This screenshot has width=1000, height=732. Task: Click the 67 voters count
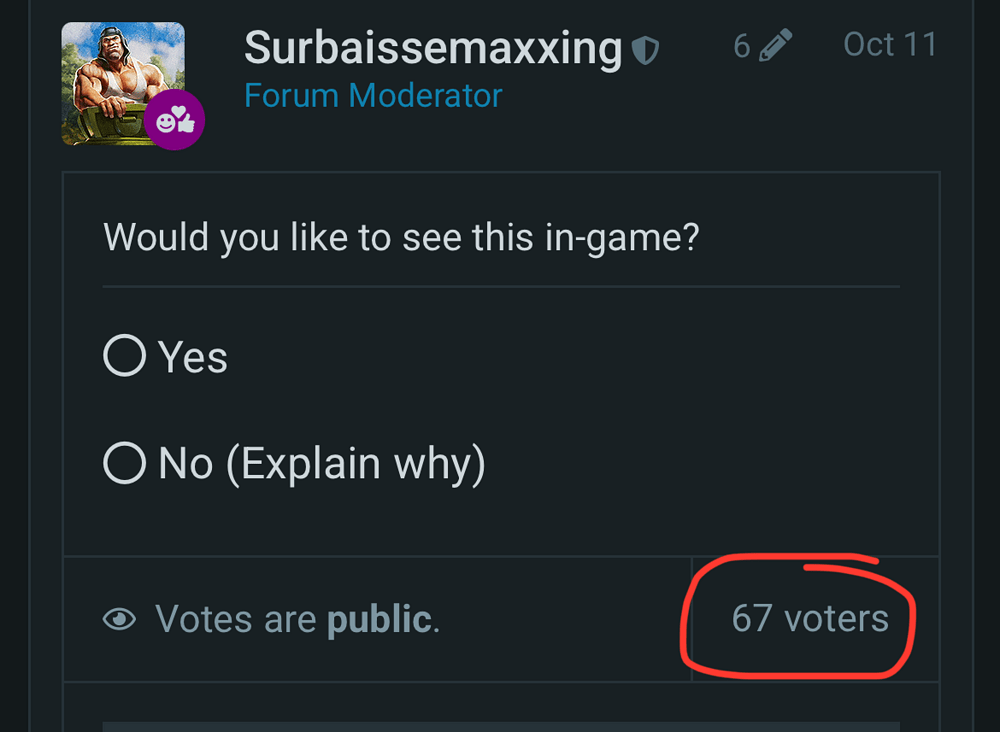coord(809,618)
